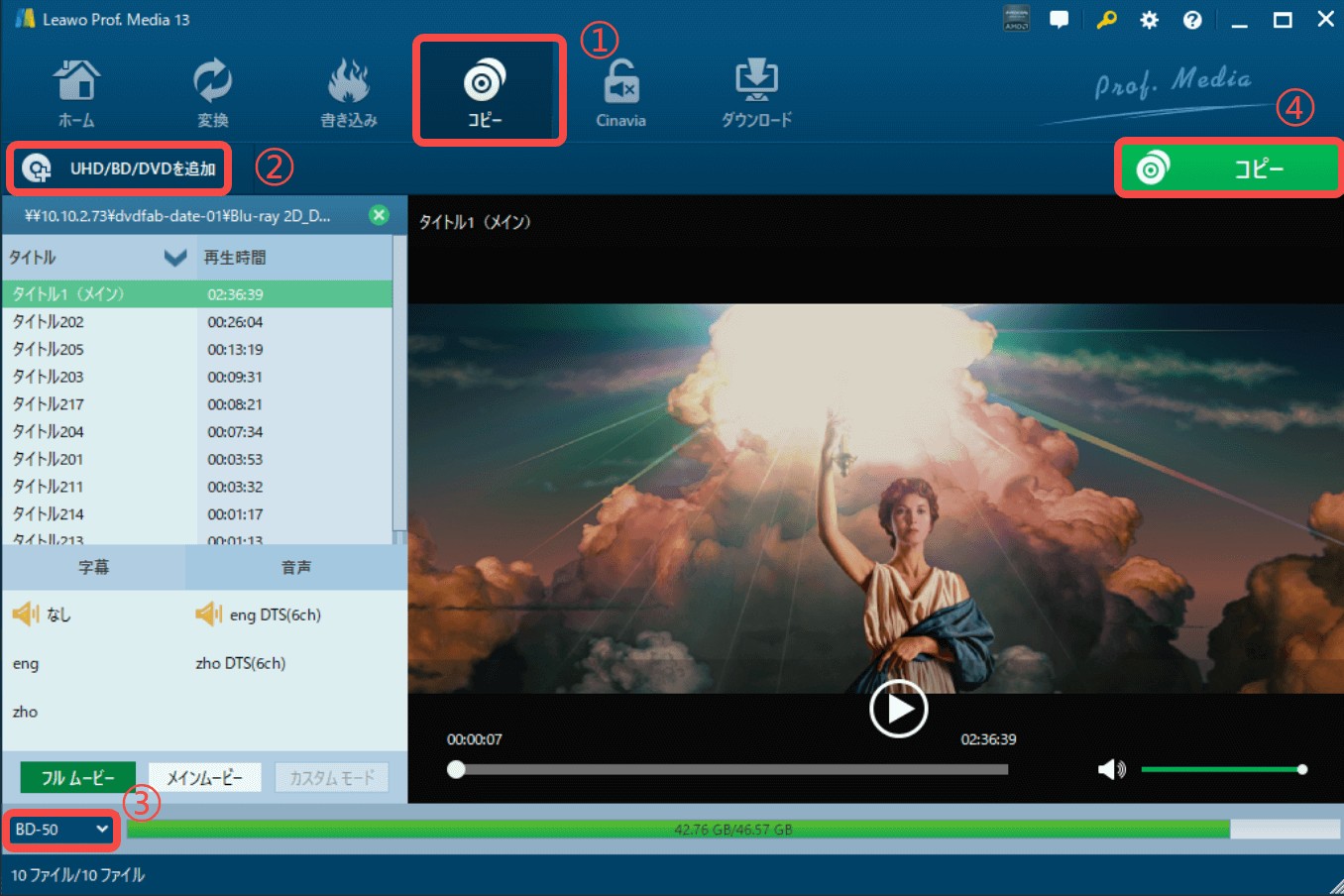Click the source path ¥¥10.10.2.73¥dvdfab-date-01 text
This screenshot has width=1344, height=896.
pos(177,215)
